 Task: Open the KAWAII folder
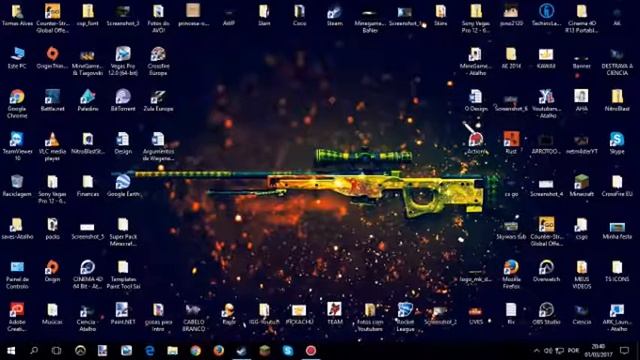click(x=546, y=58)
